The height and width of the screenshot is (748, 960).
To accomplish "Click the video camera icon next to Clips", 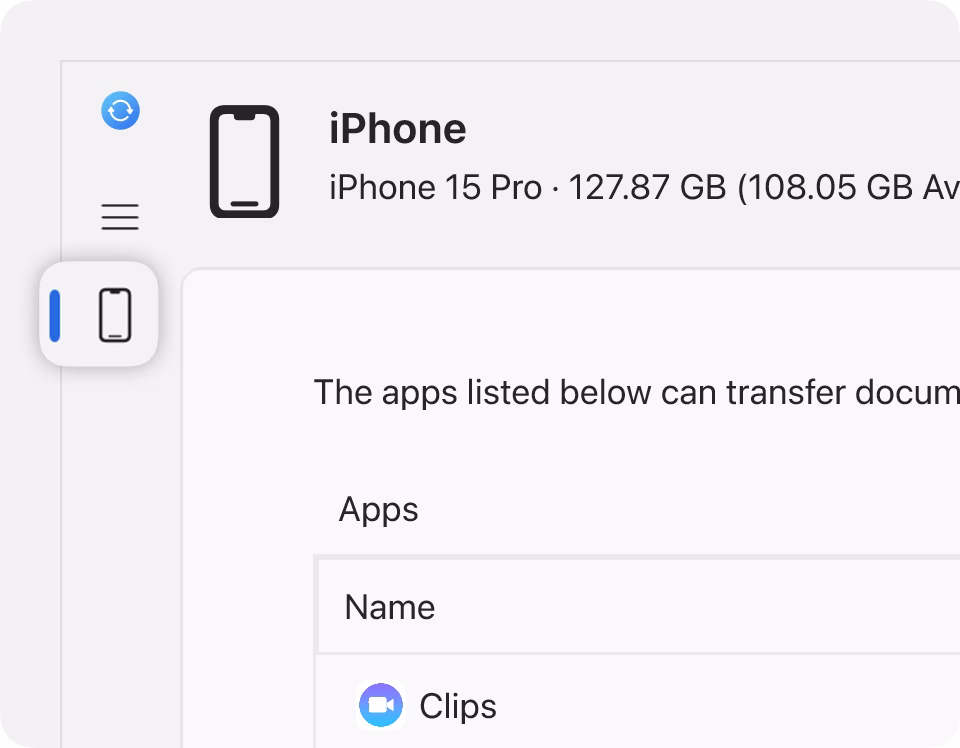I will (380, 705).
